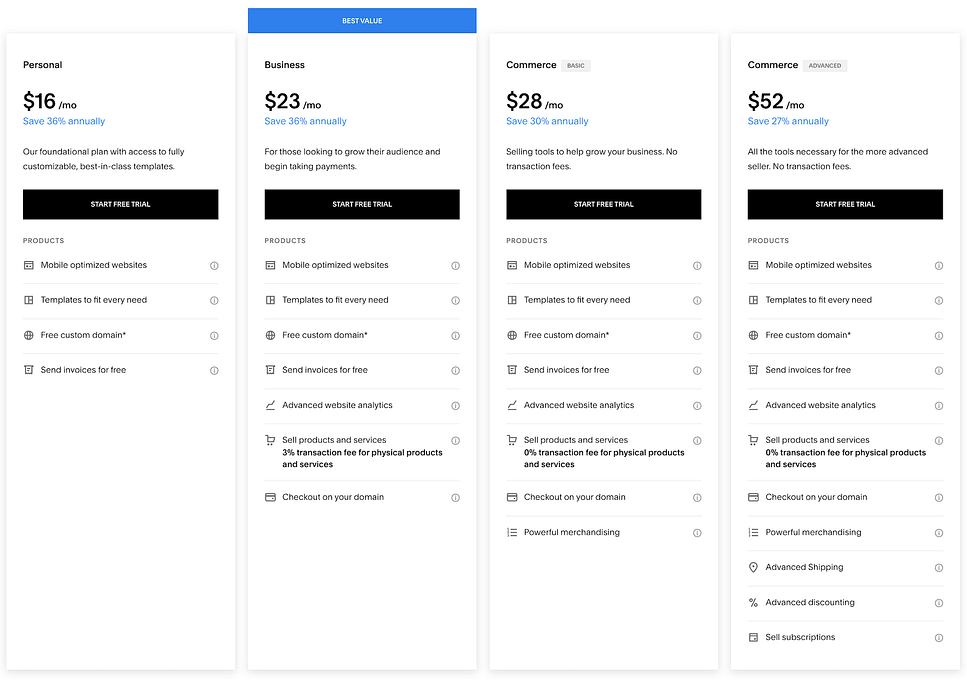Start free trial for Commerce Advanced
Screen dimensions: 967x680
pyautogui.click(x=845, y=204)
